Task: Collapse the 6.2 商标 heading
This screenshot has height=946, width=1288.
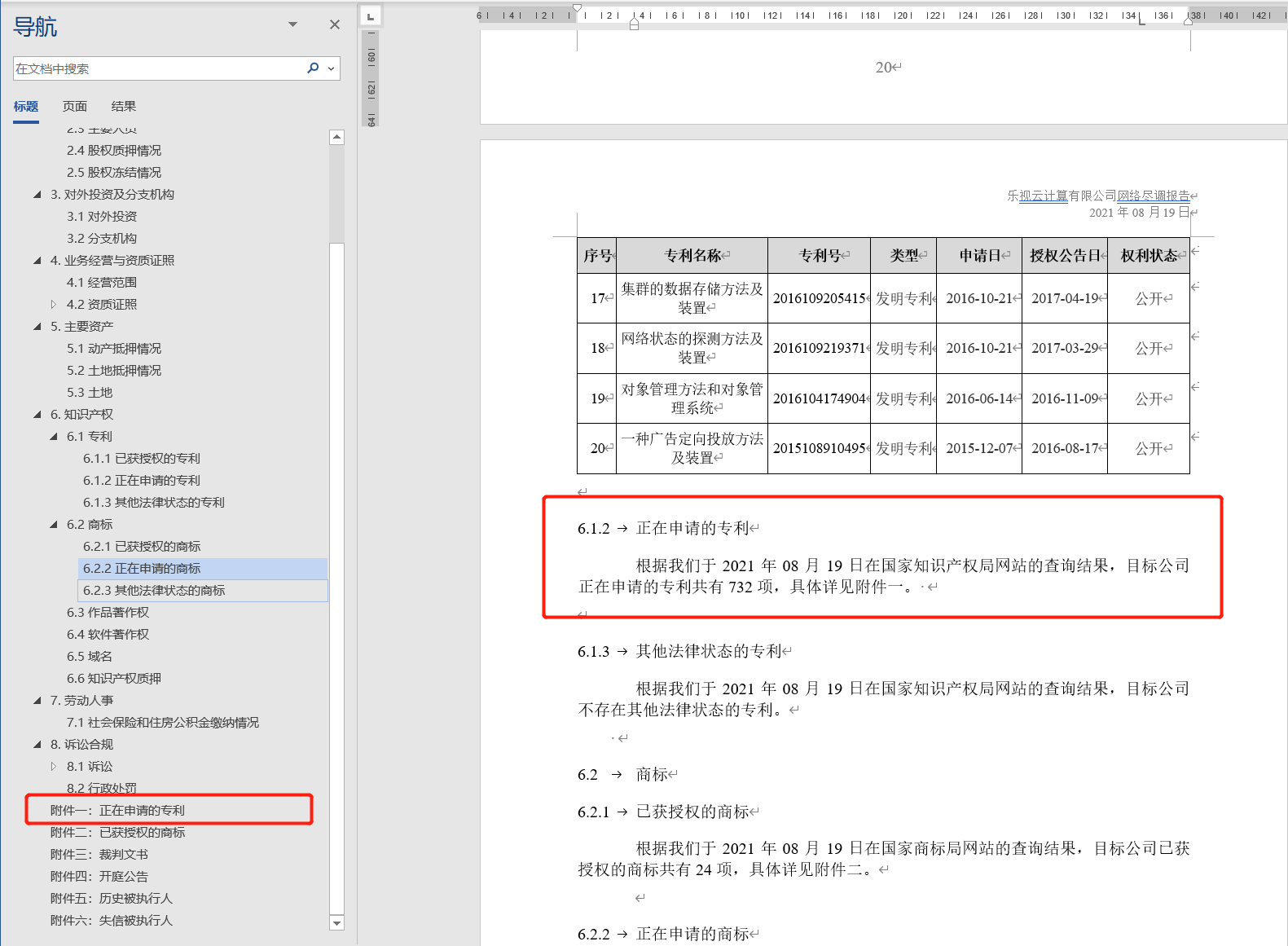Action: tap(54, 525)
